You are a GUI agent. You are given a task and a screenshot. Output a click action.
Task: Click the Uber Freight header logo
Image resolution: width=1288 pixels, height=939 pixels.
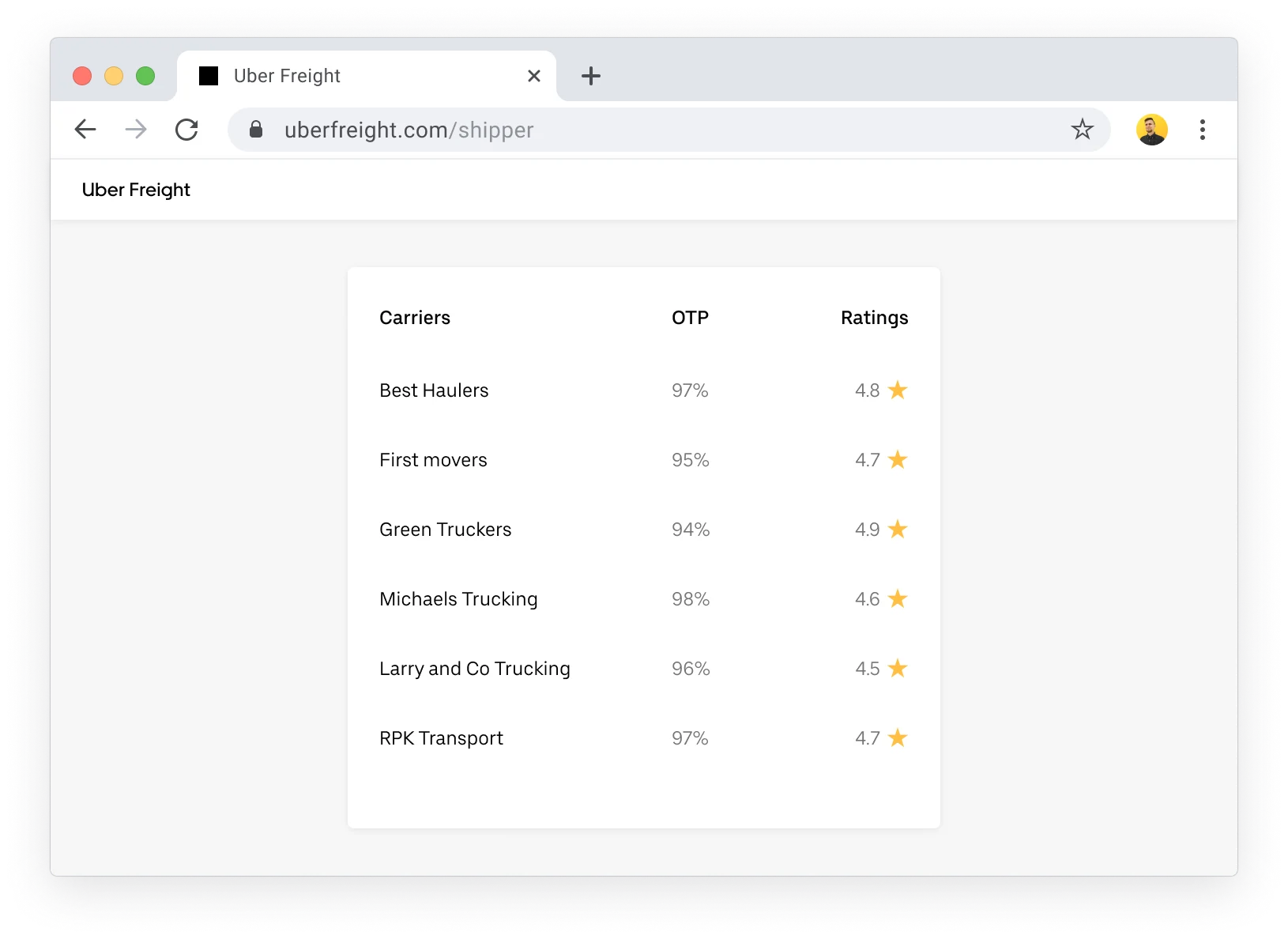[136, 190]
